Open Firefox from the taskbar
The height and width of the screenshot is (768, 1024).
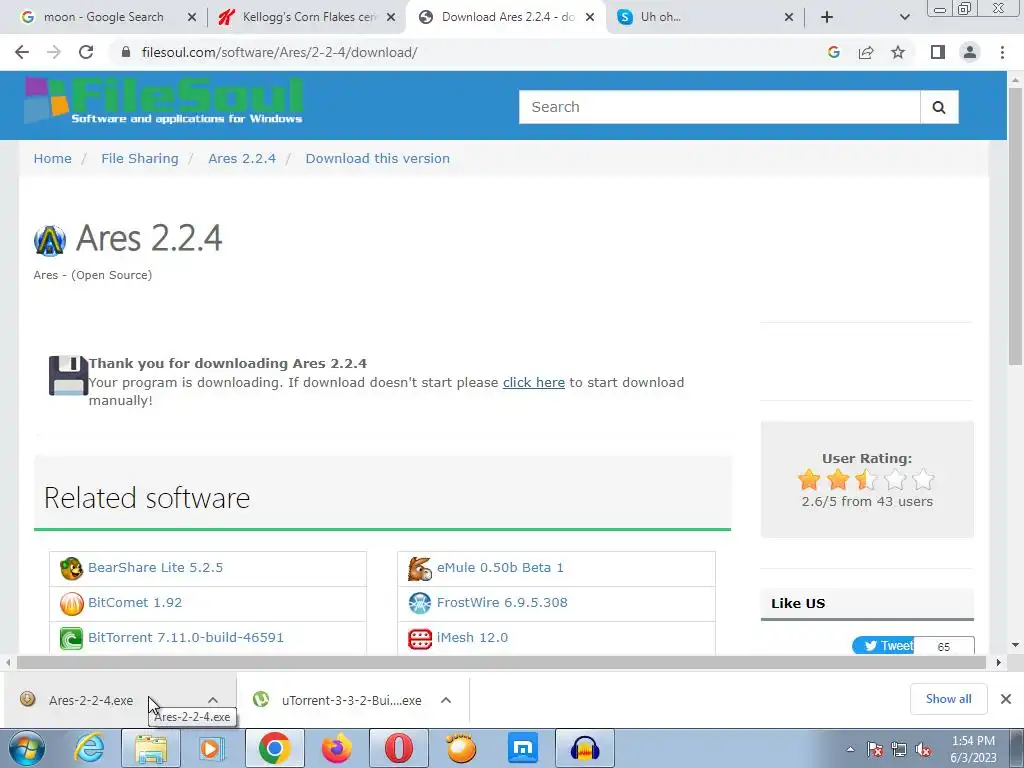click(337, 748)
